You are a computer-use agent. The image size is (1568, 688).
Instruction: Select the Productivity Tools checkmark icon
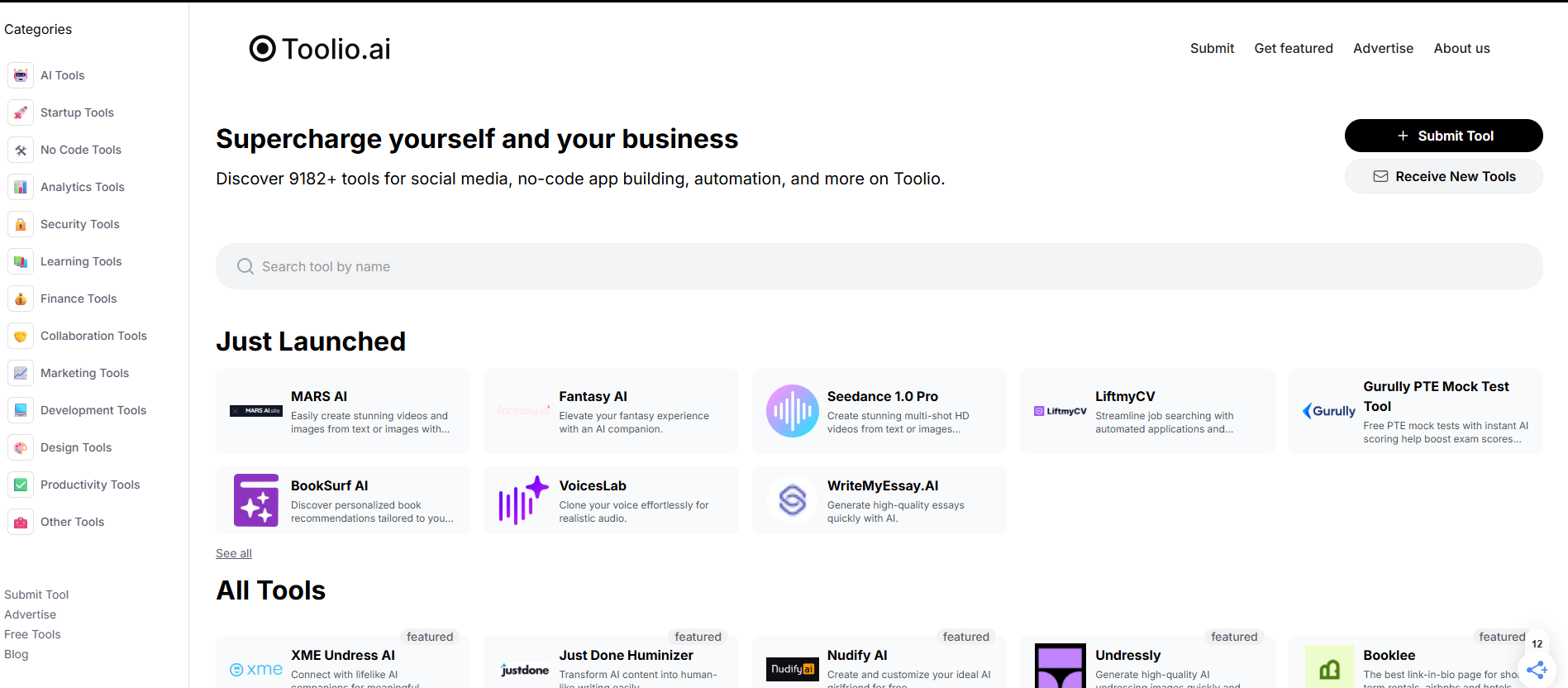point(21,485)
